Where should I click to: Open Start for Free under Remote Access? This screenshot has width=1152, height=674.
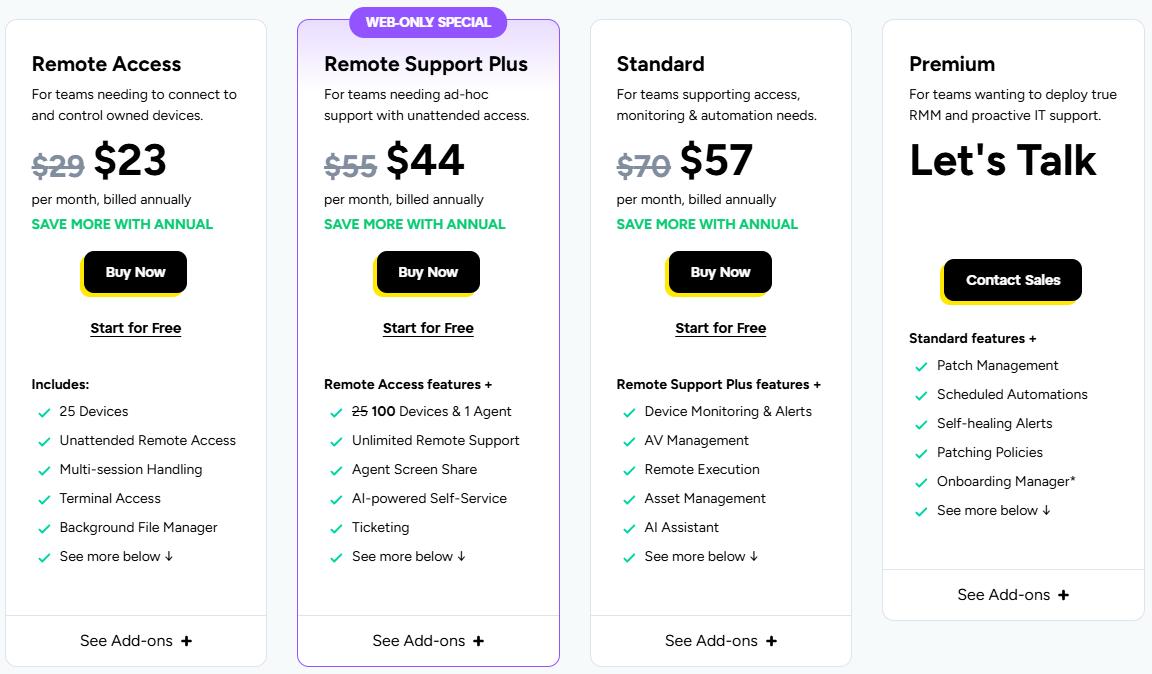coord(136,329)
